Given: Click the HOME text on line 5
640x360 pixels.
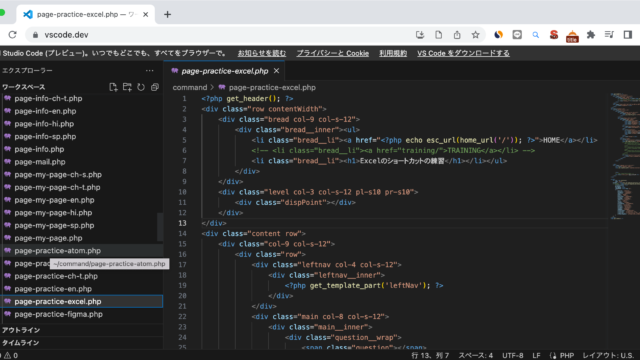Looking at the screenshot, I should click(x=551, y=140).
